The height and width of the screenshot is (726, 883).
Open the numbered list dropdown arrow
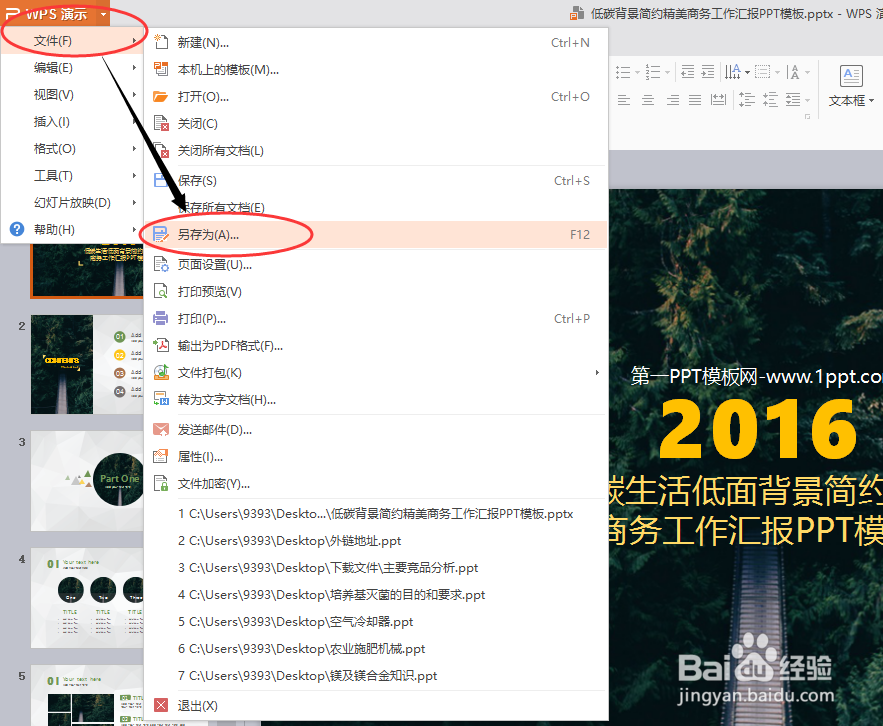(666, 72)
